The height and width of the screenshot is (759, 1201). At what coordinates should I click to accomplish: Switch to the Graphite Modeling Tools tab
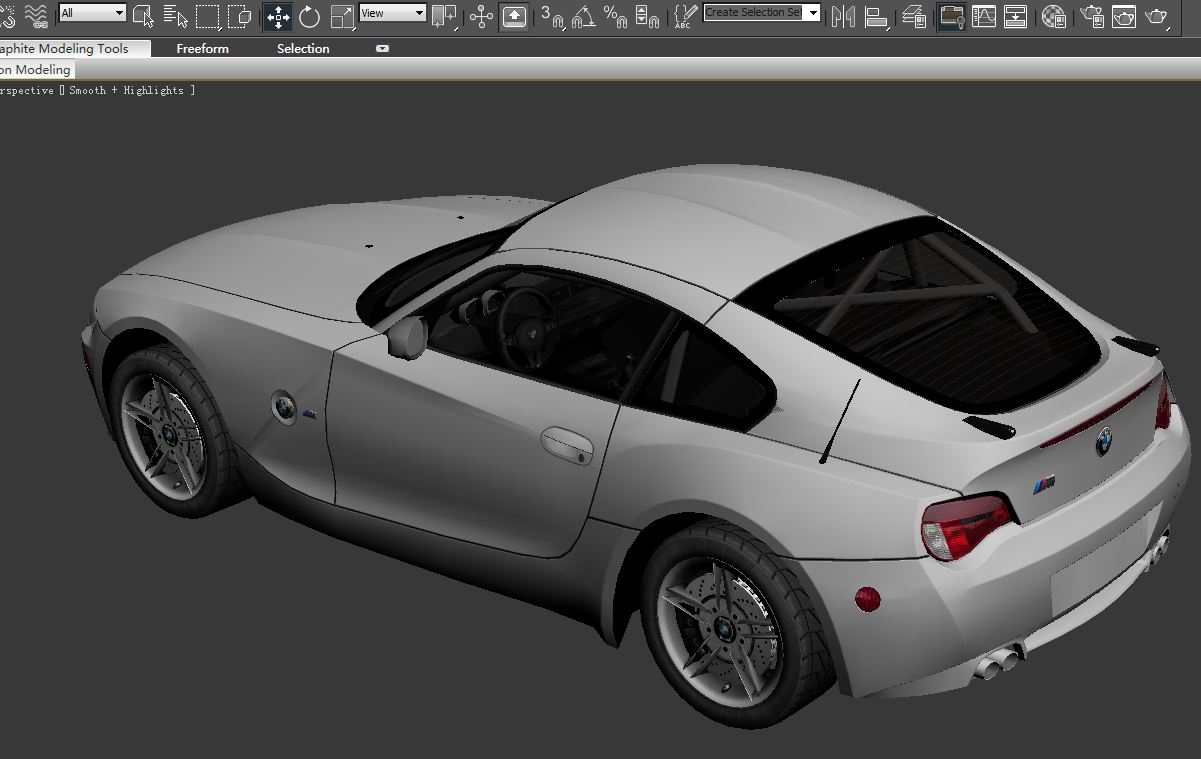pos(75,48)
